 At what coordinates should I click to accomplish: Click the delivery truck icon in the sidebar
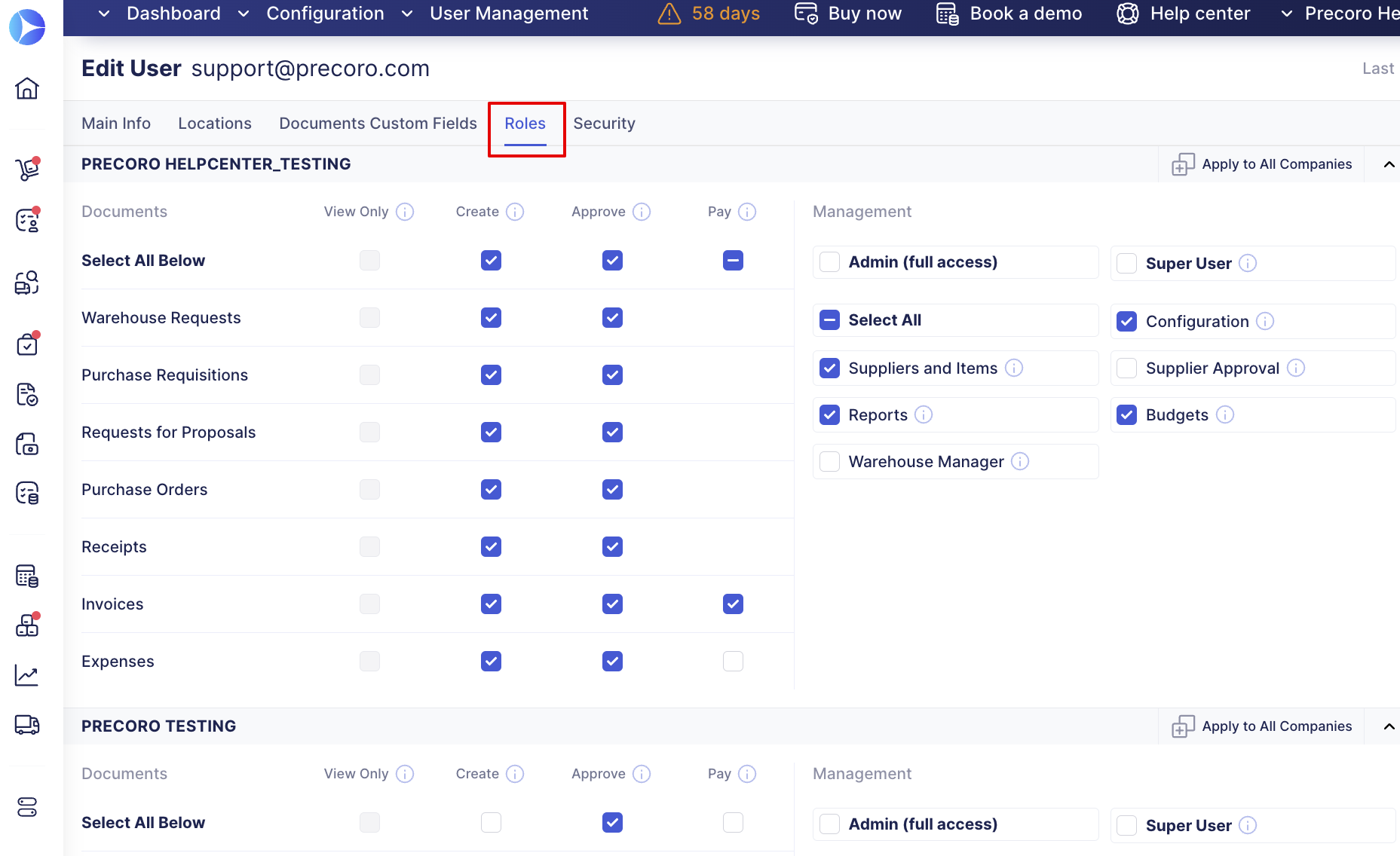coord(27,725)
